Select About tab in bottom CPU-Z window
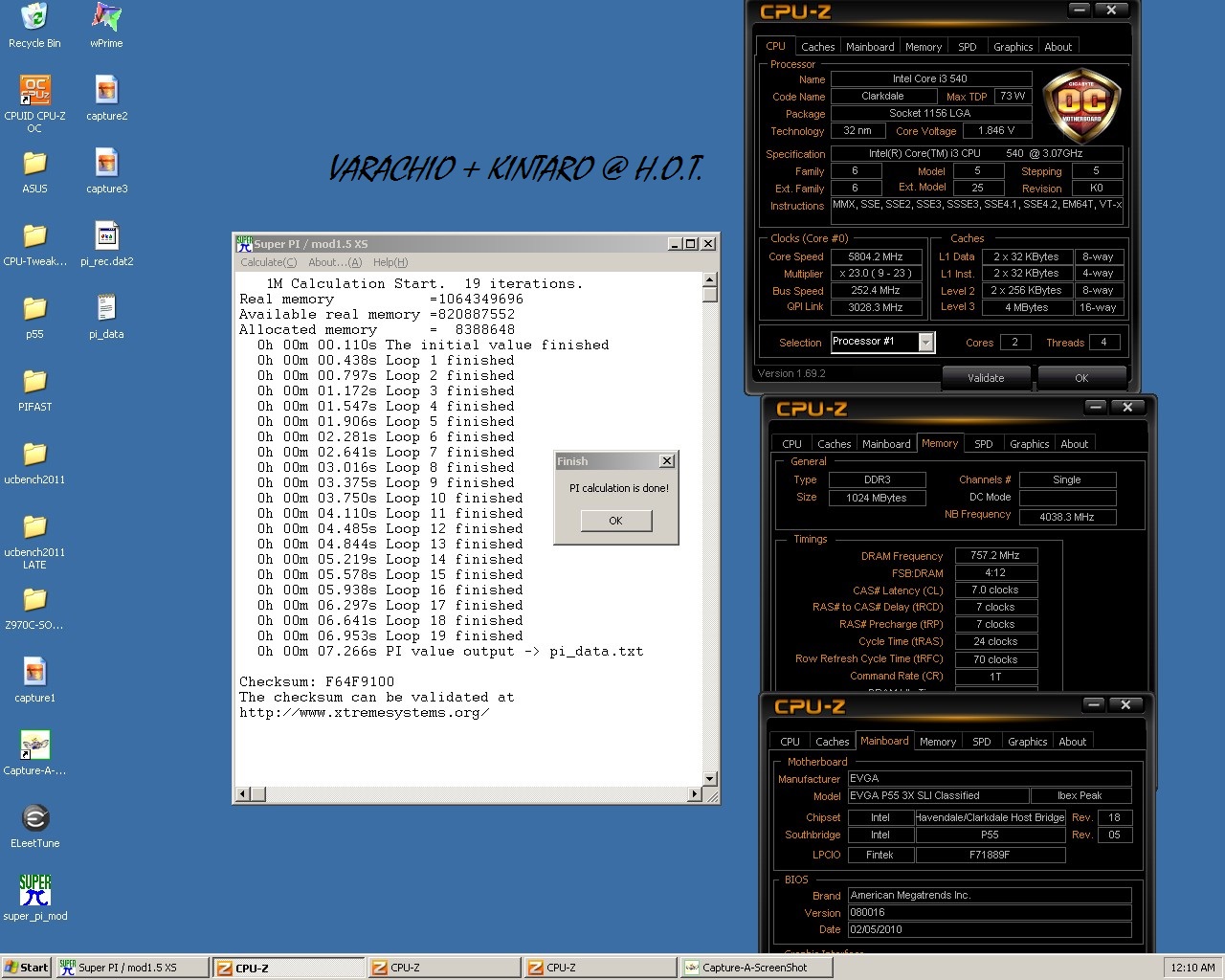Screen dimensions: 1225x980 (1073, 742)
